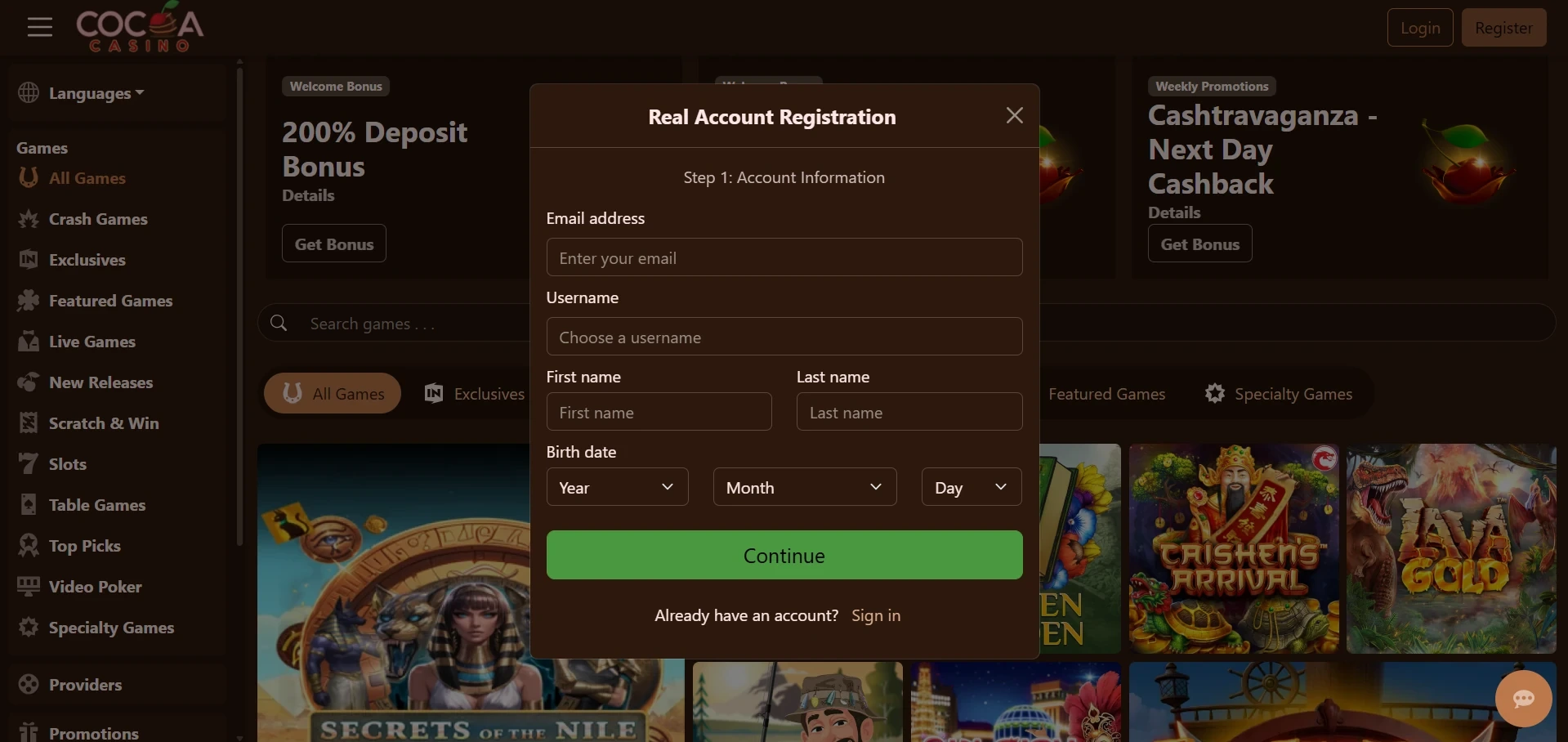Click the Register button in header
The image size is (1568, 742).
click(1503, 28)
